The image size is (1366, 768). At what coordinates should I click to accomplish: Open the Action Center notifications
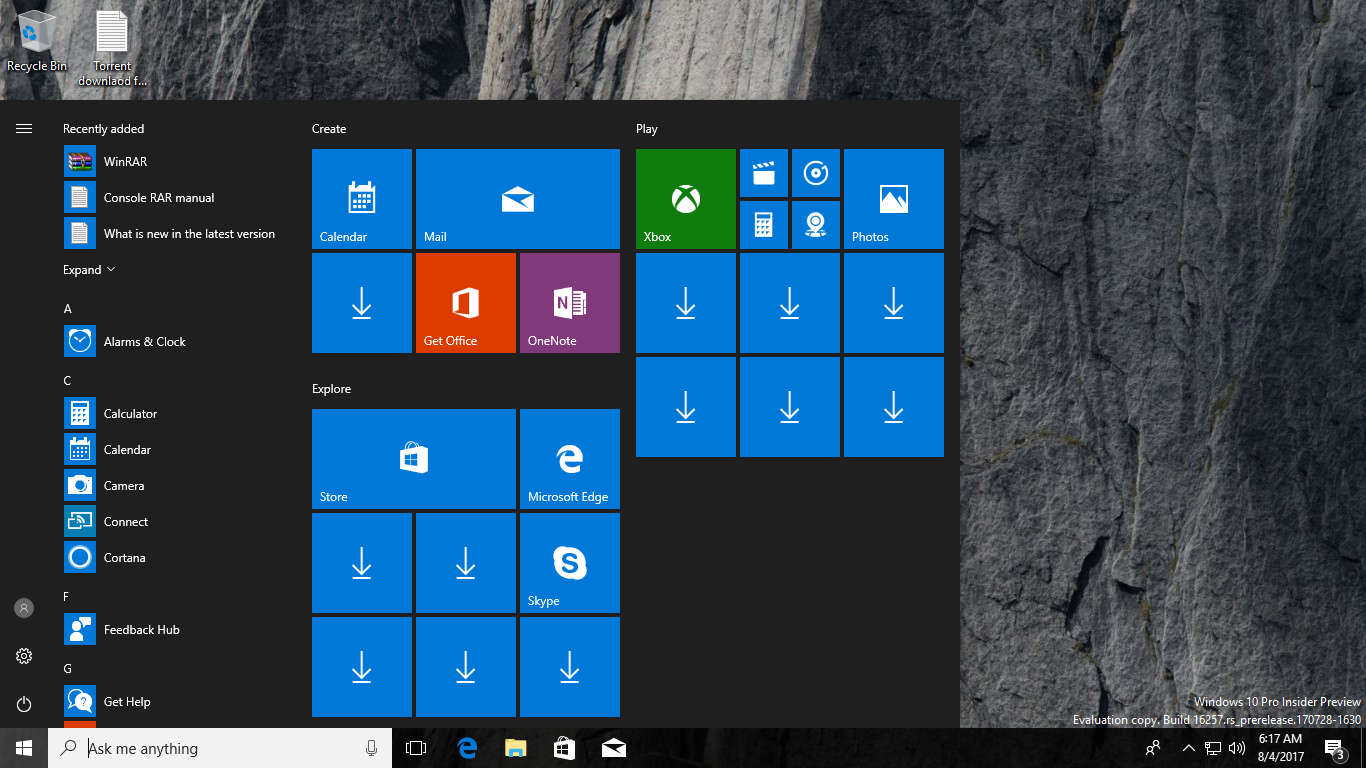[x=1334, y=748]
